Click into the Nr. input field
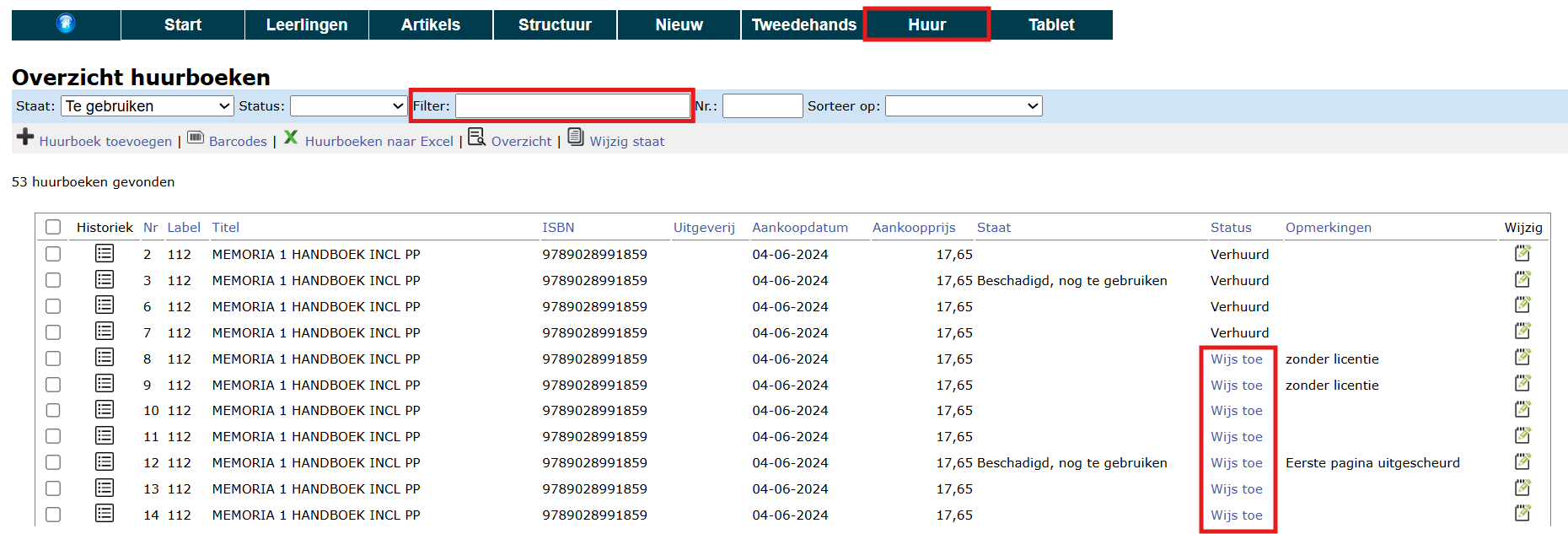 coord(763,106)
